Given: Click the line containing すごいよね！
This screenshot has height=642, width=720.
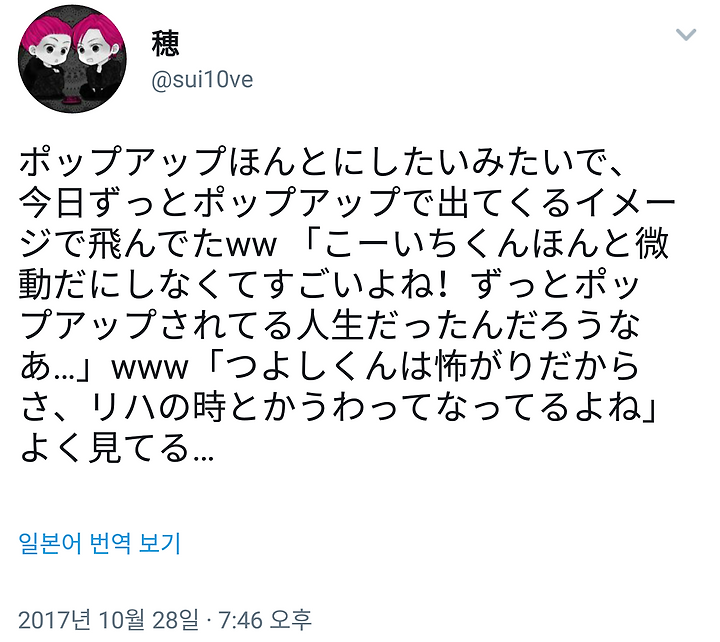Looking at the screenshot, I should pyautogui.click(x=329, y=285).
